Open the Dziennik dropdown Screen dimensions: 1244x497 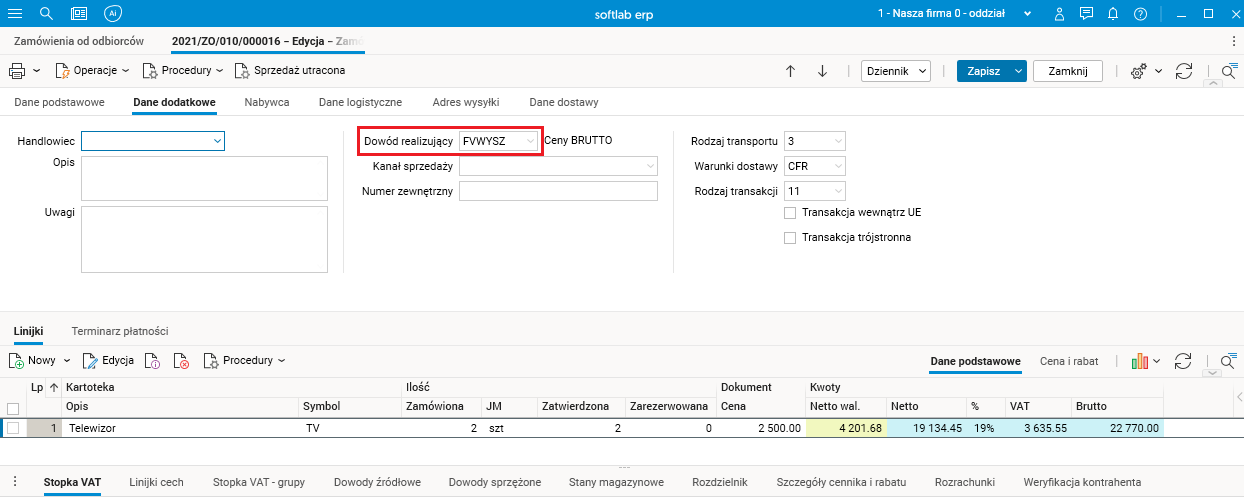tap(896, 71)
